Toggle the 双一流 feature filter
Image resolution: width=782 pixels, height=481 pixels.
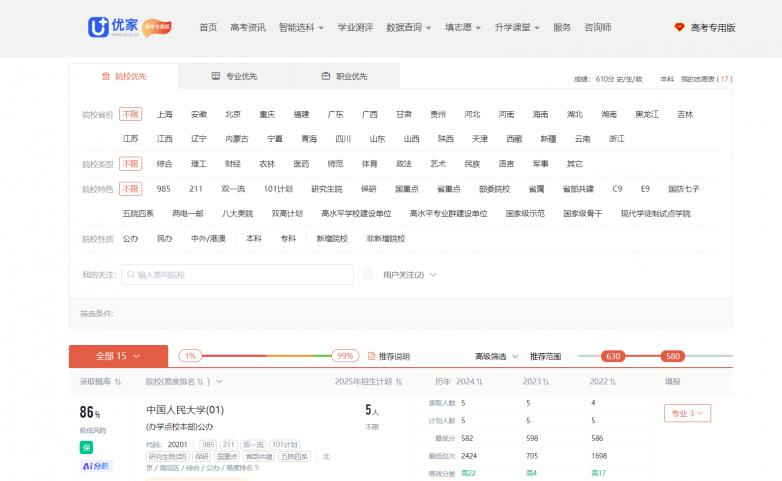point(233,189)
